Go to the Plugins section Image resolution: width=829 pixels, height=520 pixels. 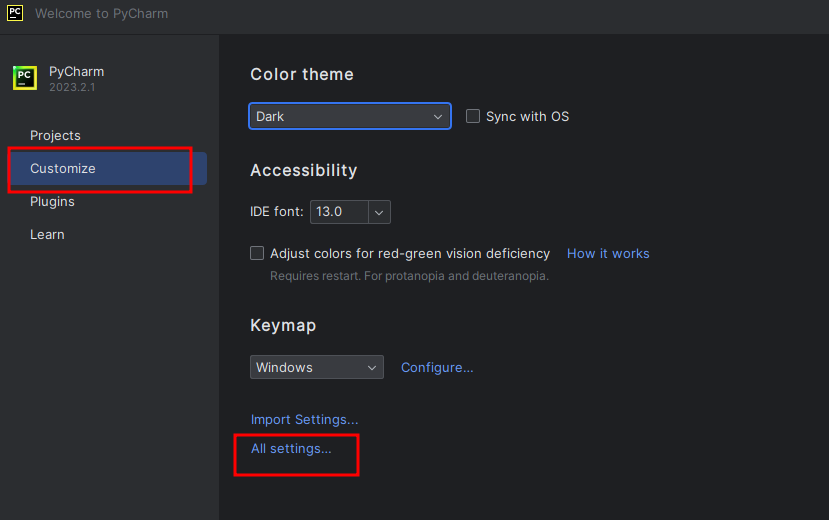(x=52, y=202)
